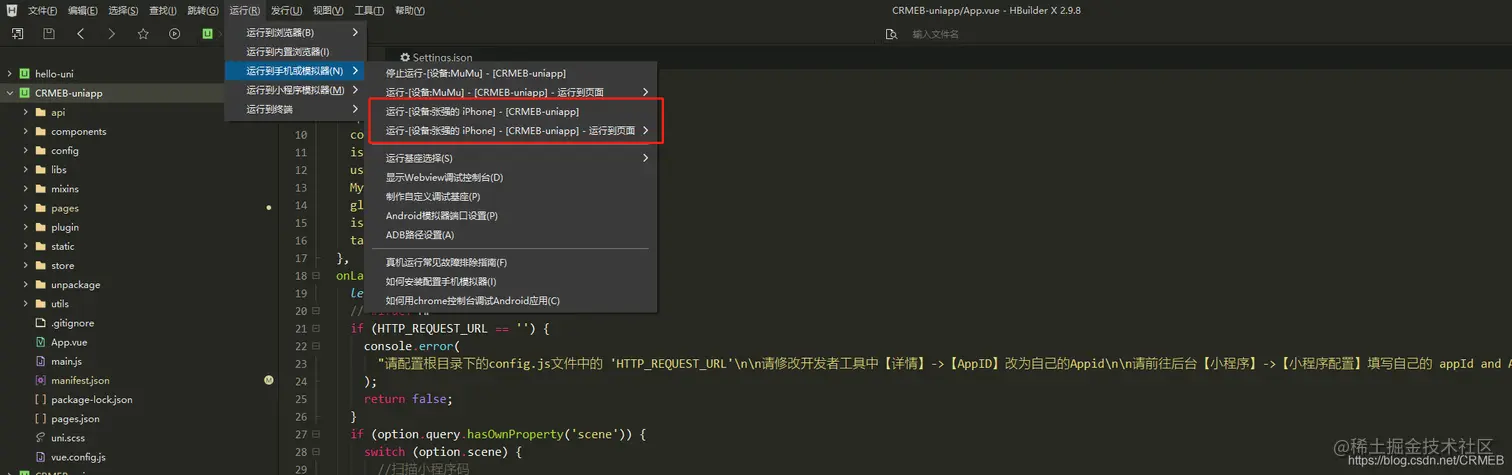1512x475 pixels.
Task: Click the new file toolbar icon
Action: tap(17, 33)
